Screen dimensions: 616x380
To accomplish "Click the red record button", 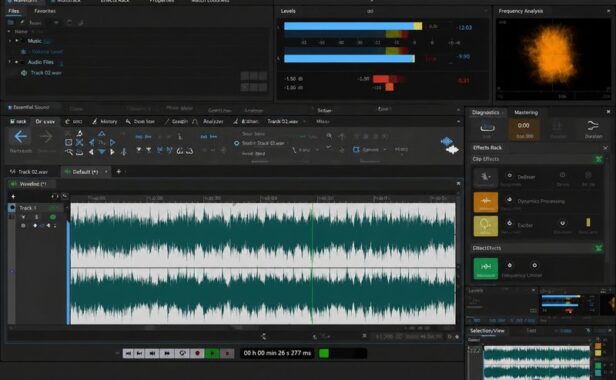I will (198, 353).
